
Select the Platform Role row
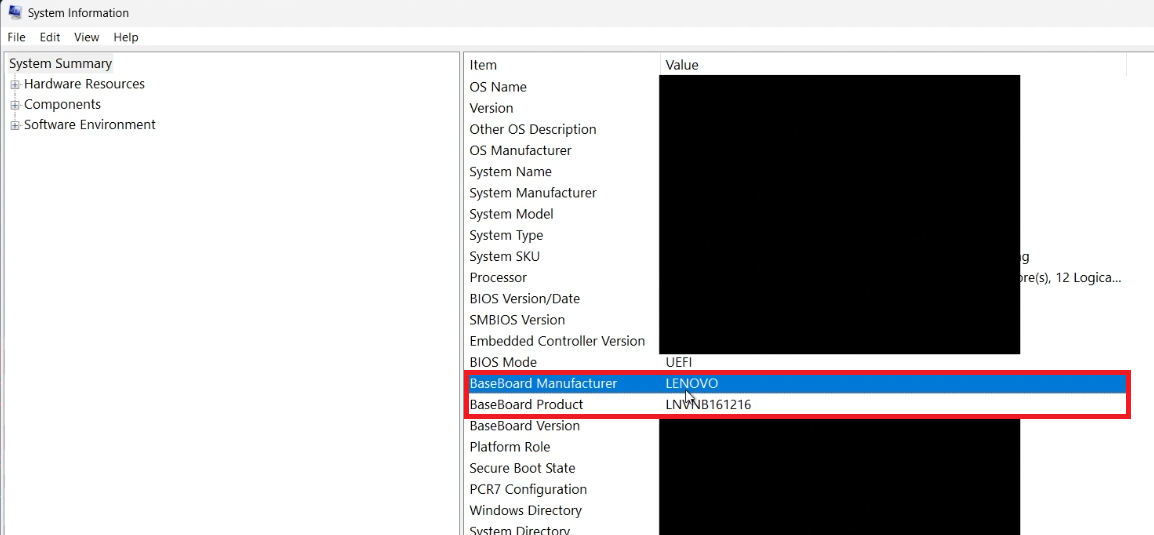pos(796,447)
